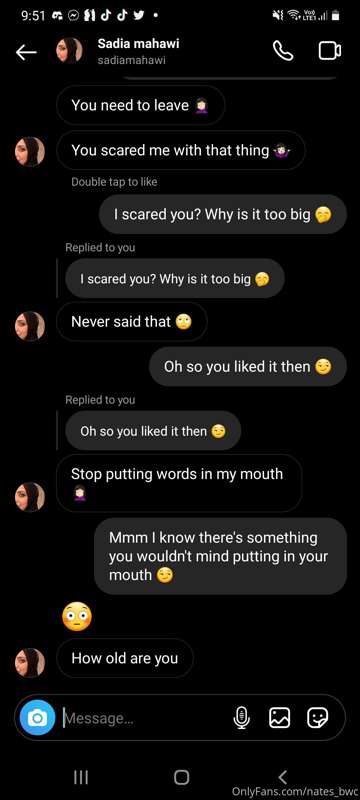
Task: Open Sadia mahawi profile from header name
Action: point(138,44)
